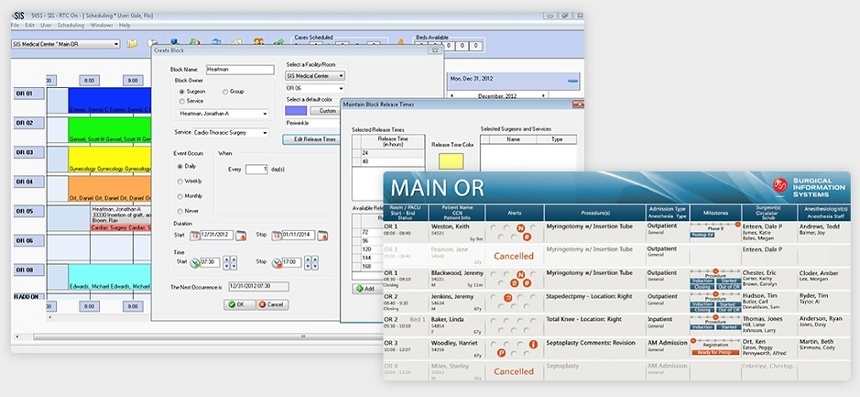The width and height of the screenshot is (860, 397).
Task: Click the Stop time field showing 17:00
Action: pos(291,263)
